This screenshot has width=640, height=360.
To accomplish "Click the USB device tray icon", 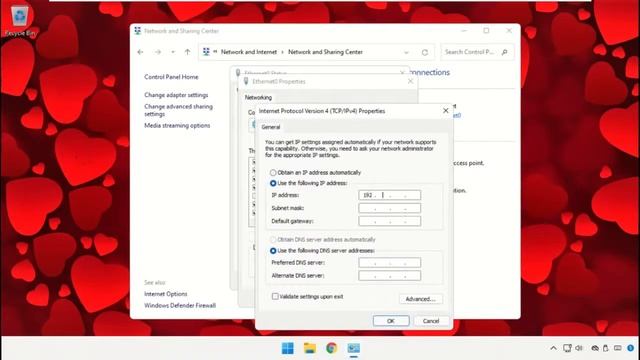I will 606,348.
